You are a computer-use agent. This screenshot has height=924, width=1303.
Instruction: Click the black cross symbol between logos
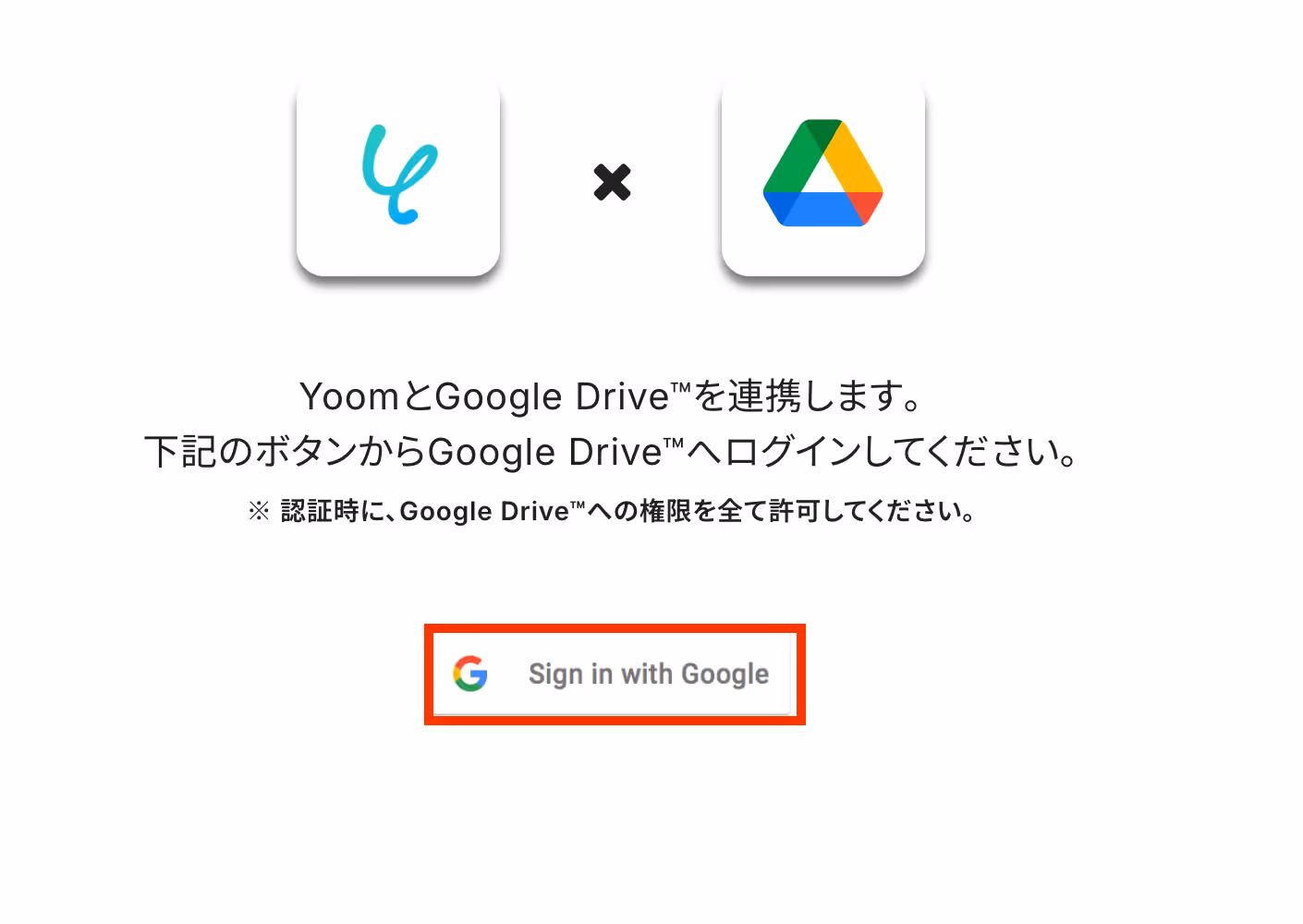(612, 182)
